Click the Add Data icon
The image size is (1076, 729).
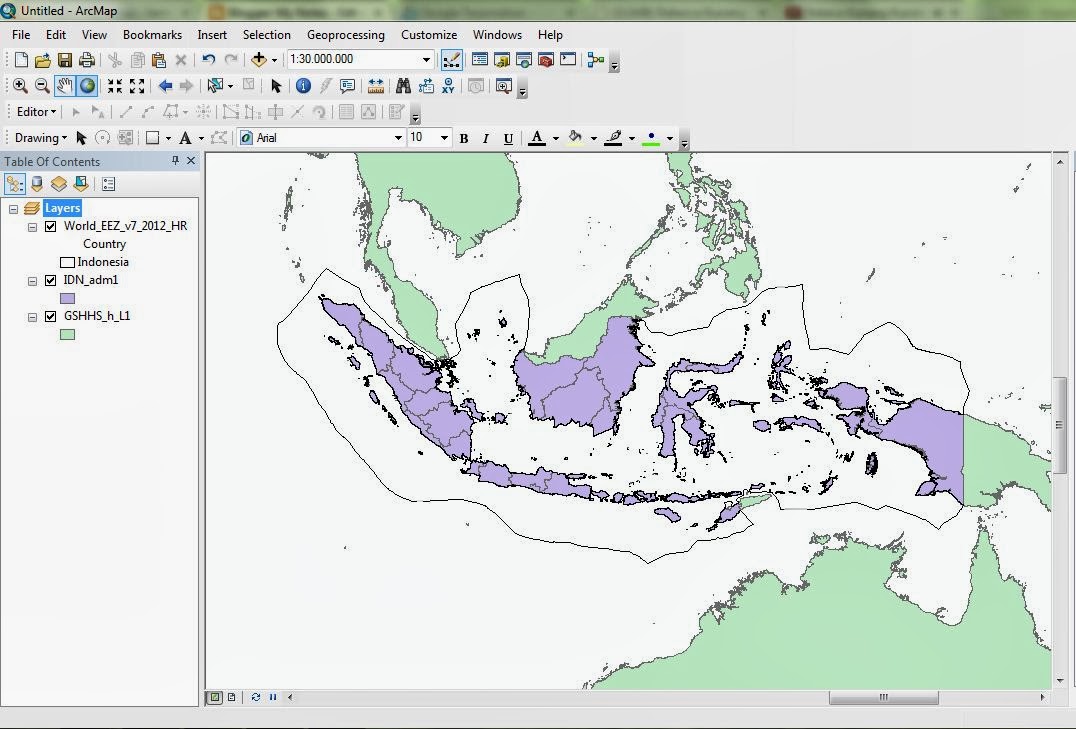point(257,59)
